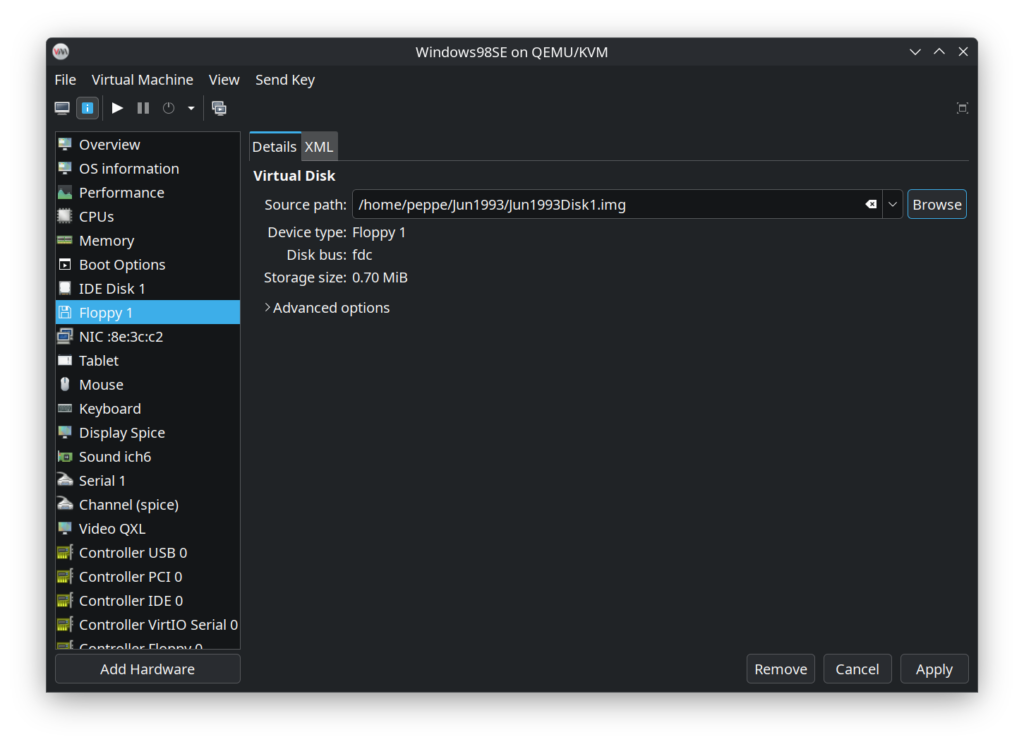Click the Browse button

pyautogui.click(x=936, y=204)
